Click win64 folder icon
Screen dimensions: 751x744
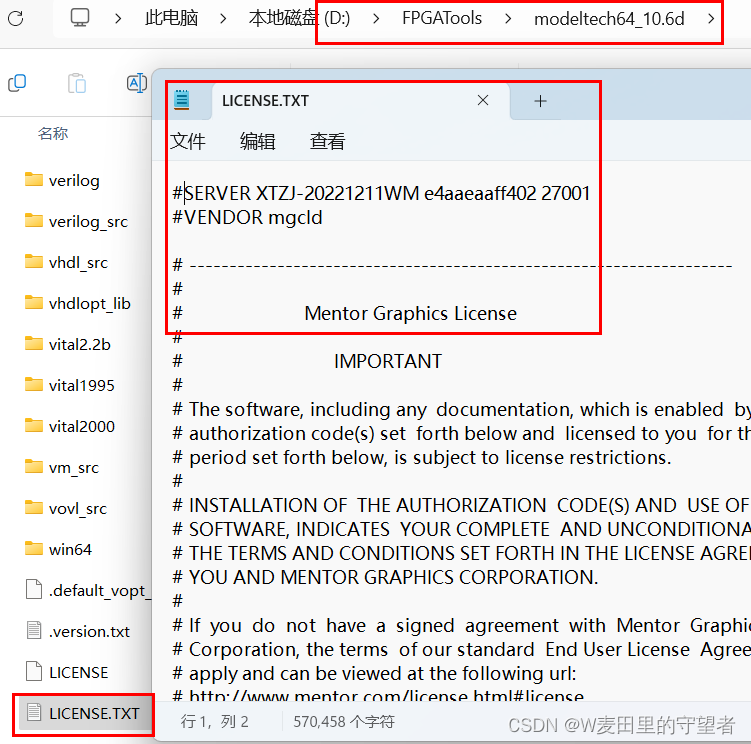[34, 548]
